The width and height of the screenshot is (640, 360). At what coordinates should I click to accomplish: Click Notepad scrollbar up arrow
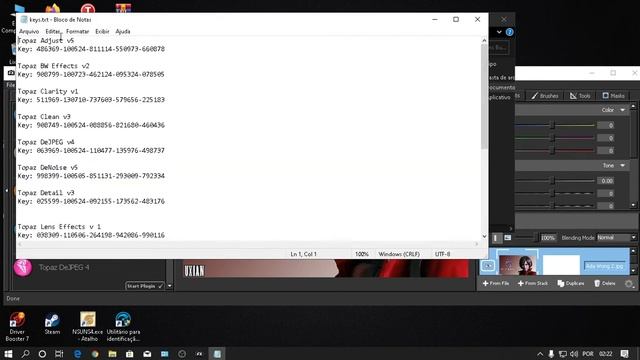pyautogui.click(x=484, y=40)
